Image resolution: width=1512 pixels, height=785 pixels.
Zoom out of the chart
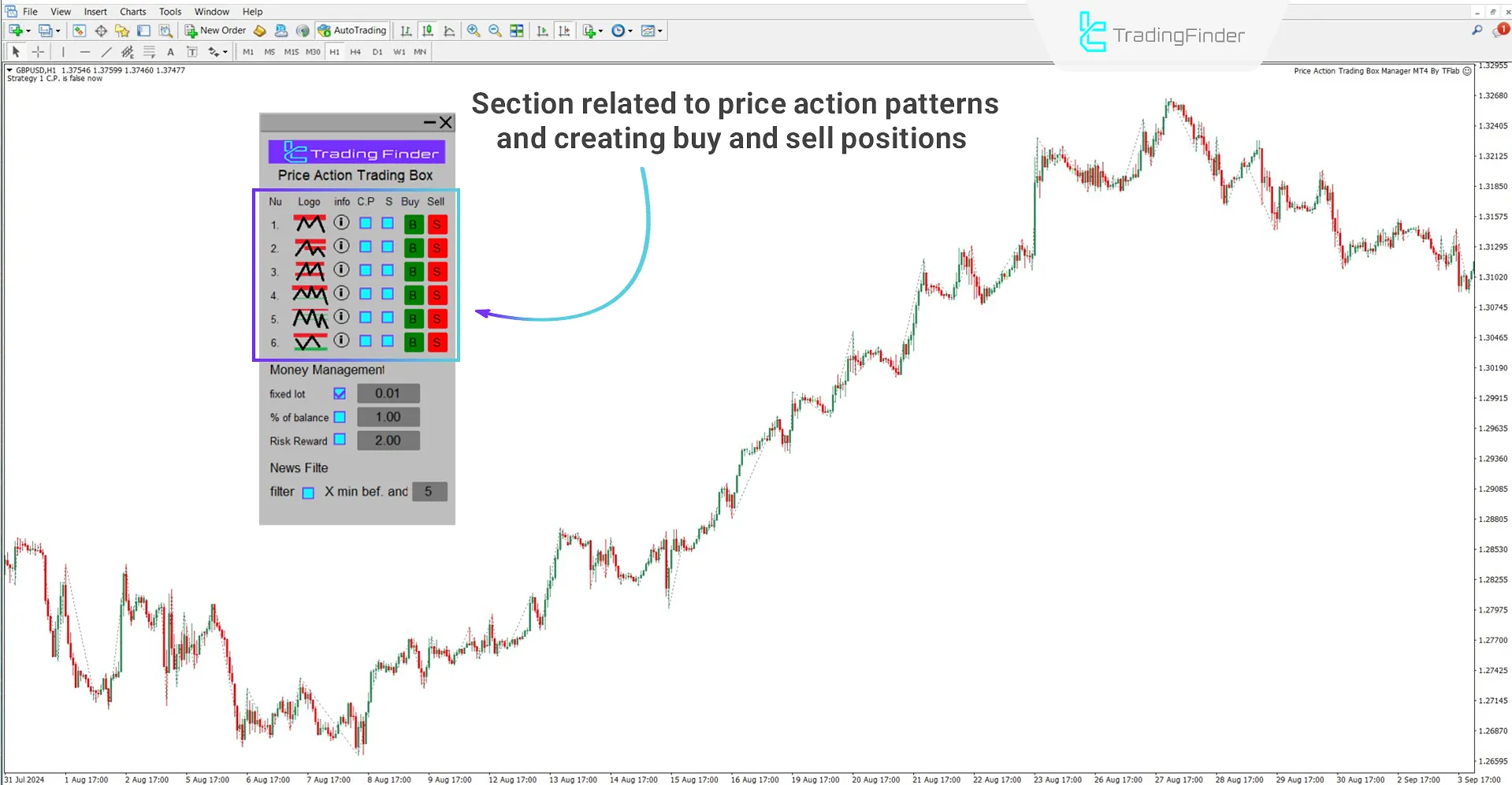click(495, 30)
